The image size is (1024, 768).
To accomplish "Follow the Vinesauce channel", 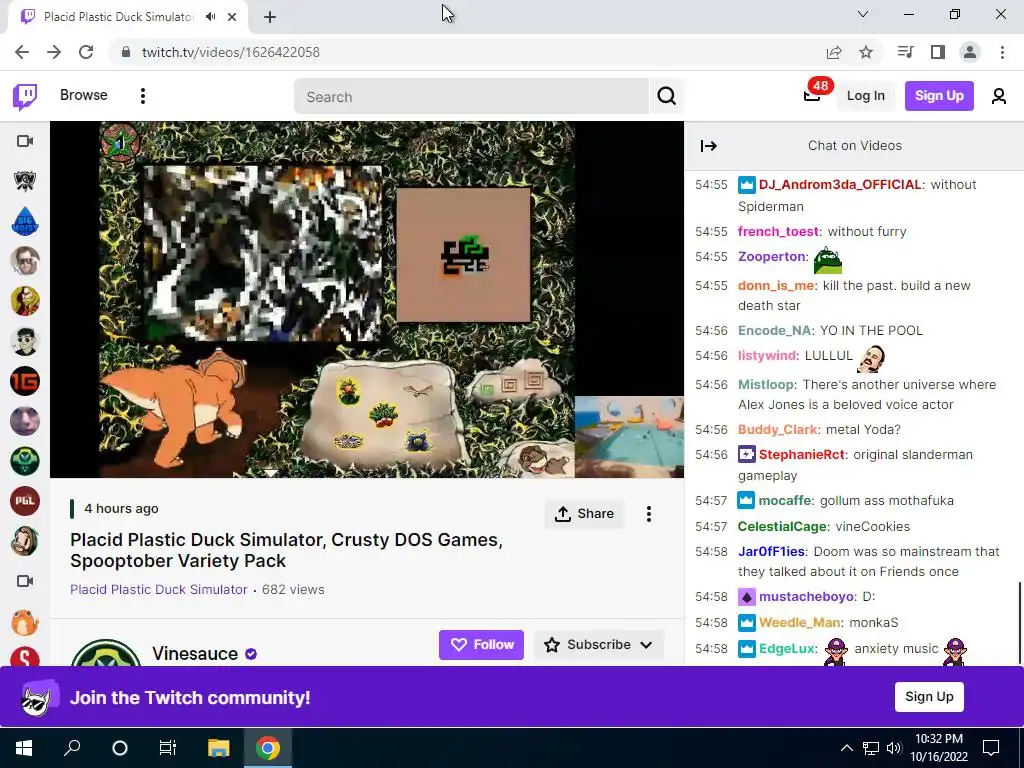I will click(481, 645).
